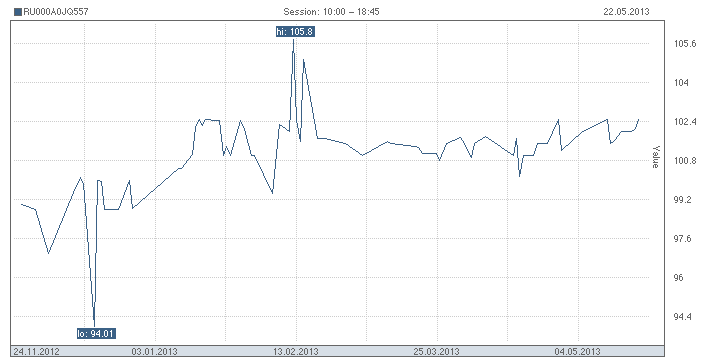Image resolution: width=718 pixels, height=360 pixels.
Task: Select the 25.03.2013 date tick label
Action: click(436, 352)
